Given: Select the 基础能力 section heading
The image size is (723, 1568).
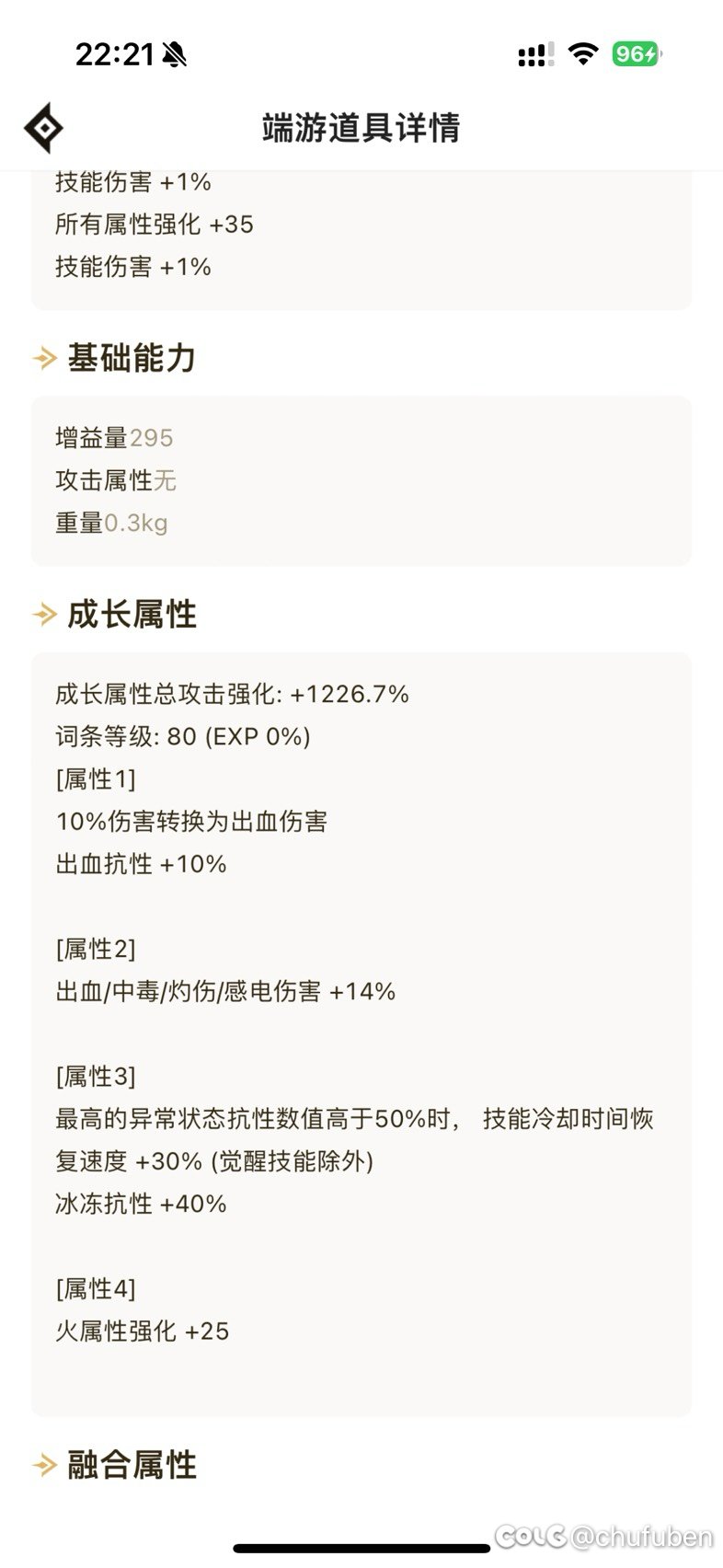Looking at the screenshot, I should (132, 358).
